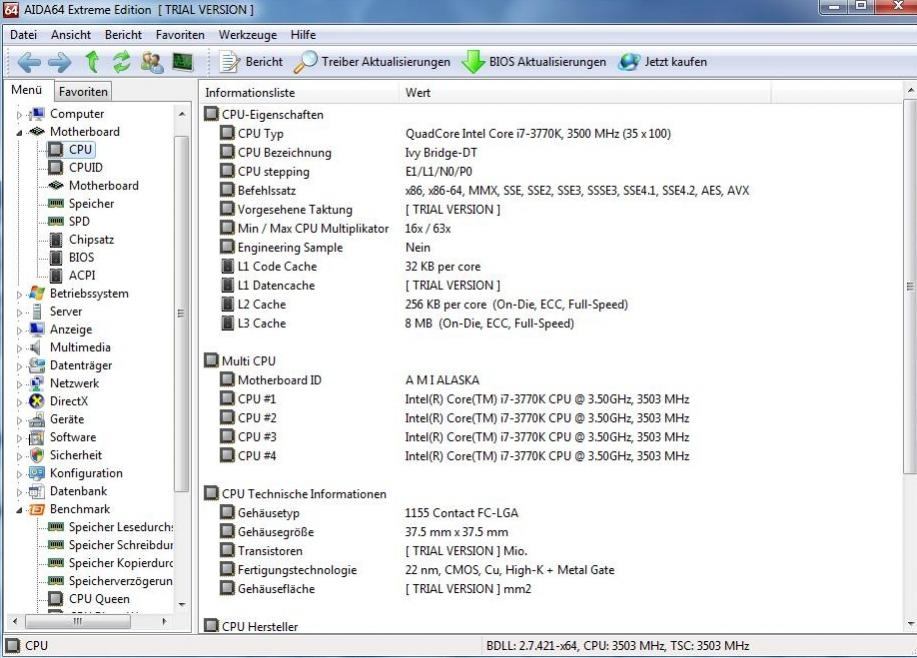
Task: Select the Sicherheit tree item
Action: (75, 455)
